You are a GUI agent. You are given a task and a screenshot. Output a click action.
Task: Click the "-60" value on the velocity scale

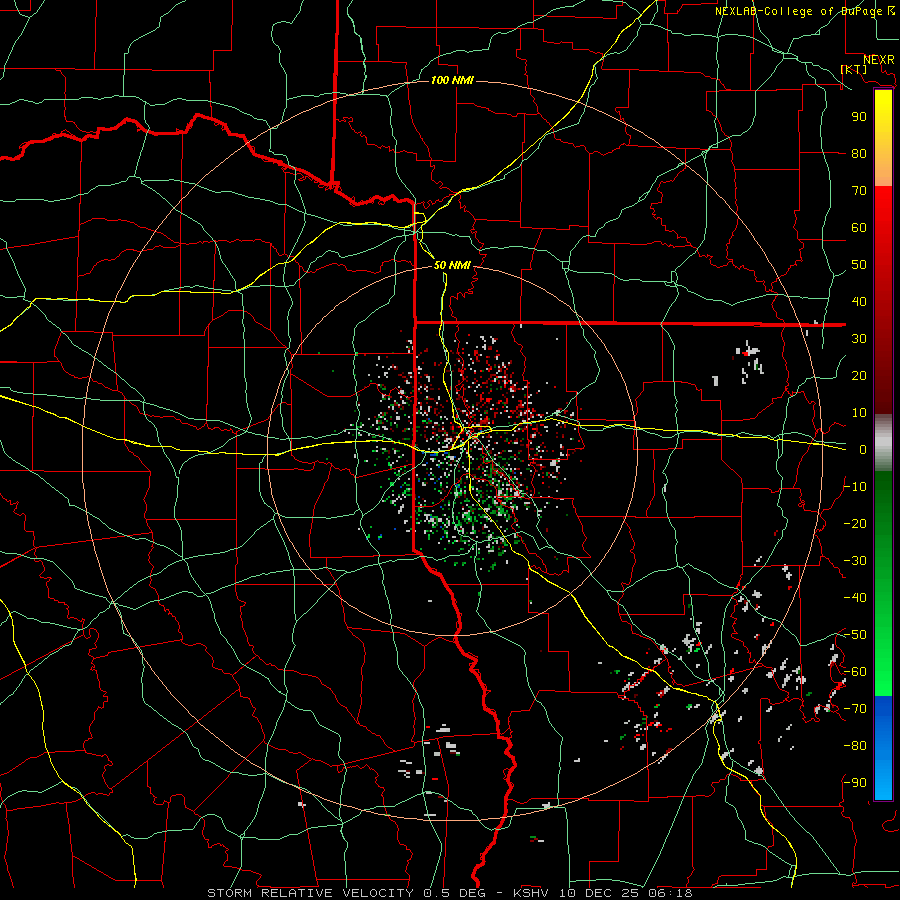[x=855, y=672]
